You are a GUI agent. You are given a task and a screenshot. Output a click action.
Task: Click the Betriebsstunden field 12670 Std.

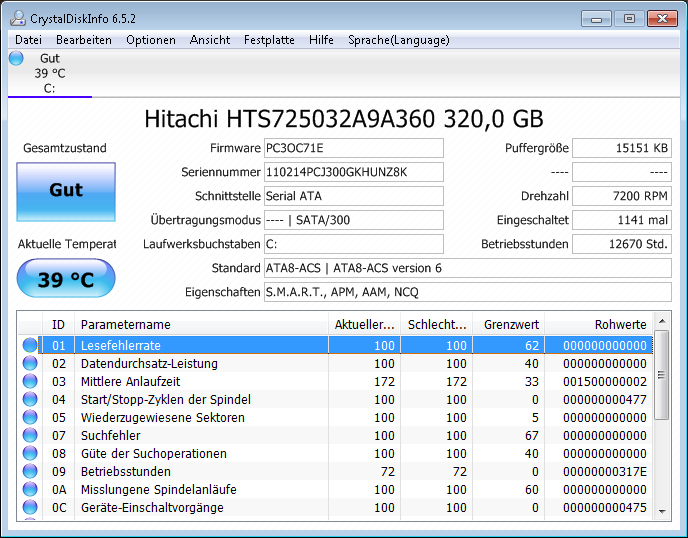pos(622,244)
